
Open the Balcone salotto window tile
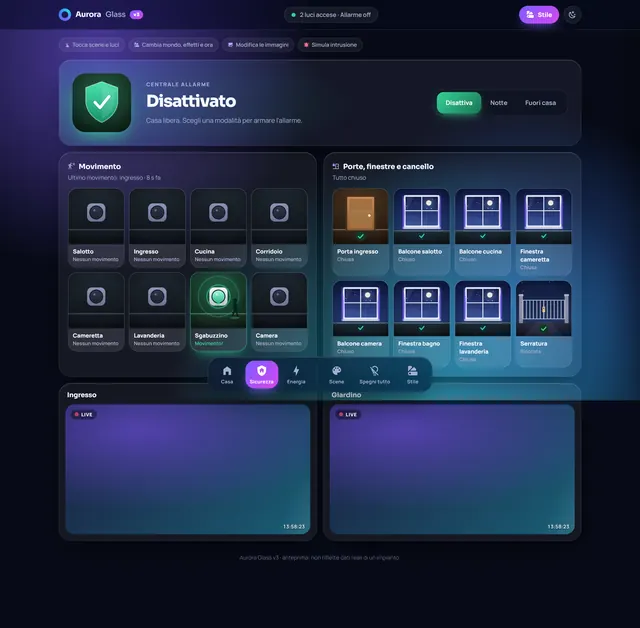tap(422, 232)
